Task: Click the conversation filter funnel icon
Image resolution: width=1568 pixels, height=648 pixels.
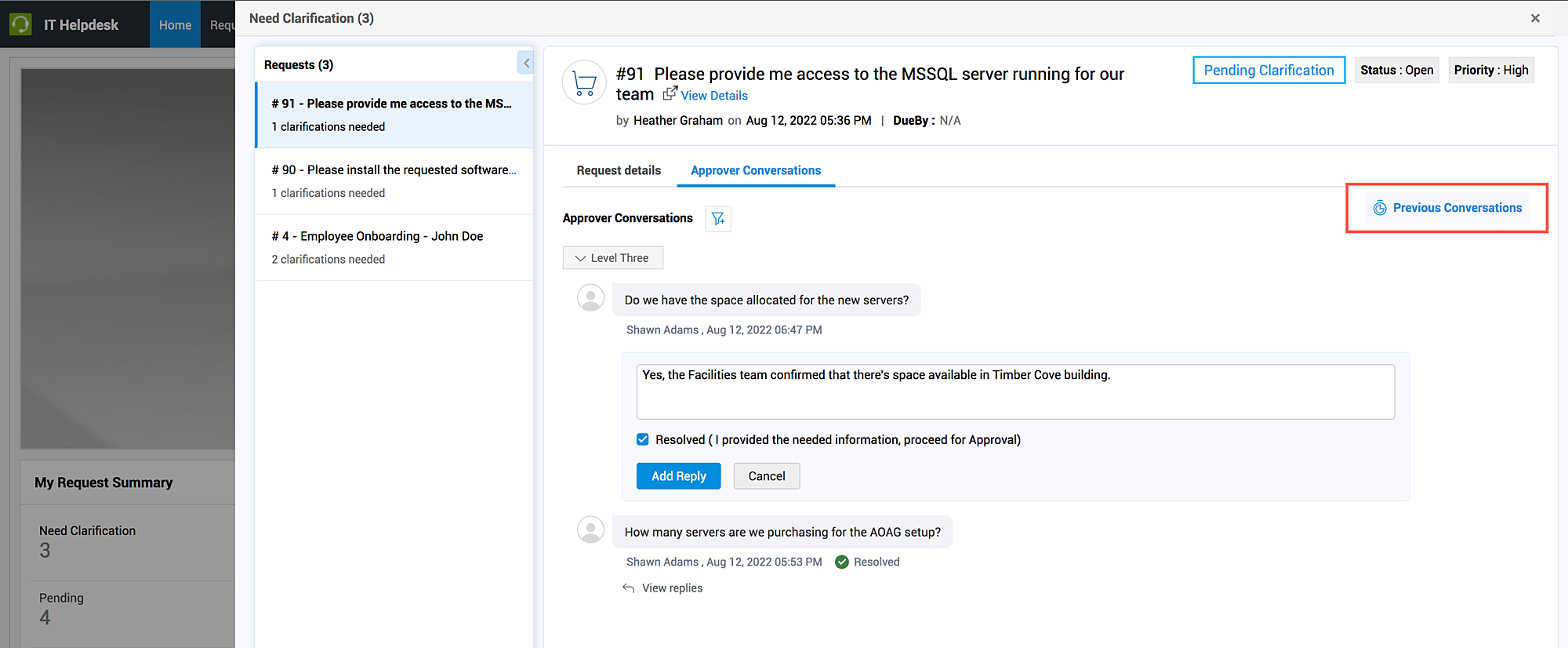Action: coord(717,219)
